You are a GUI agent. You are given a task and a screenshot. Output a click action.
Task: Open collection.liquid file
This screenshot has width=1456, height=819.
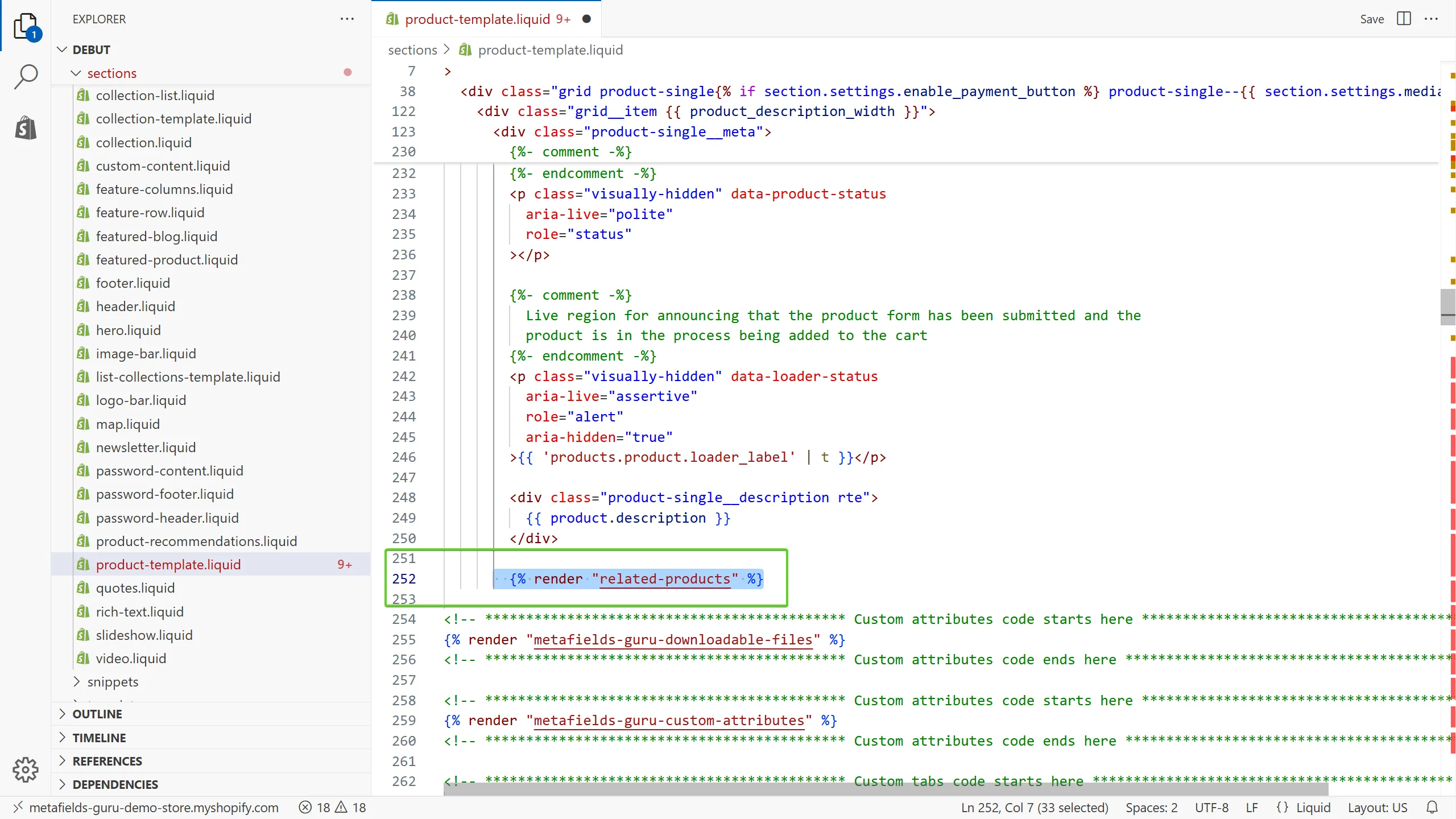click(143, 142)
